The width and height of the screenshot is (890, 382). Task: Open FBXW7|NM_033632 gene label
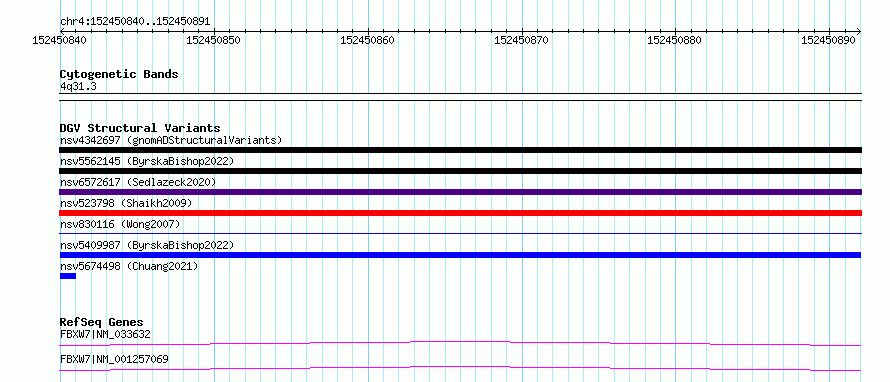click(x=105, y=334)
